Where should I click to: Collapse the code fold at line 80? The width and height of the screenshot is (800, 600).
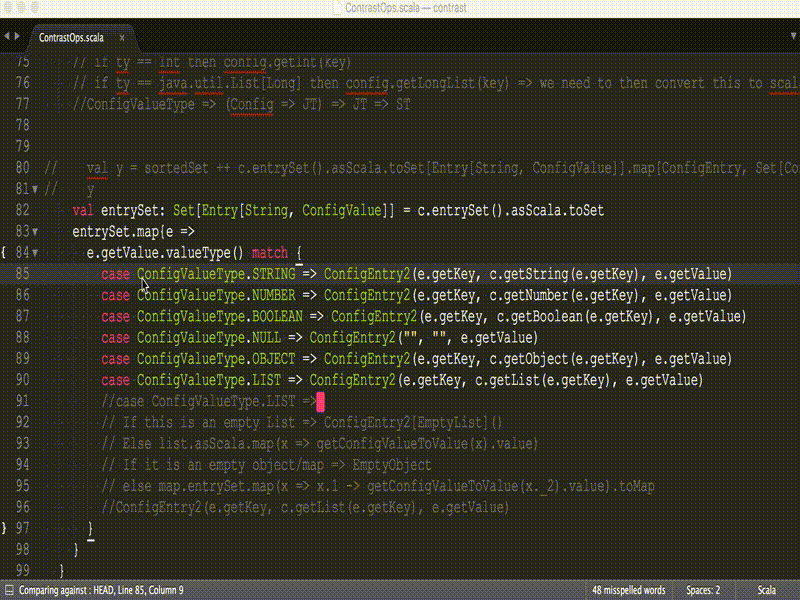(34, 167)
